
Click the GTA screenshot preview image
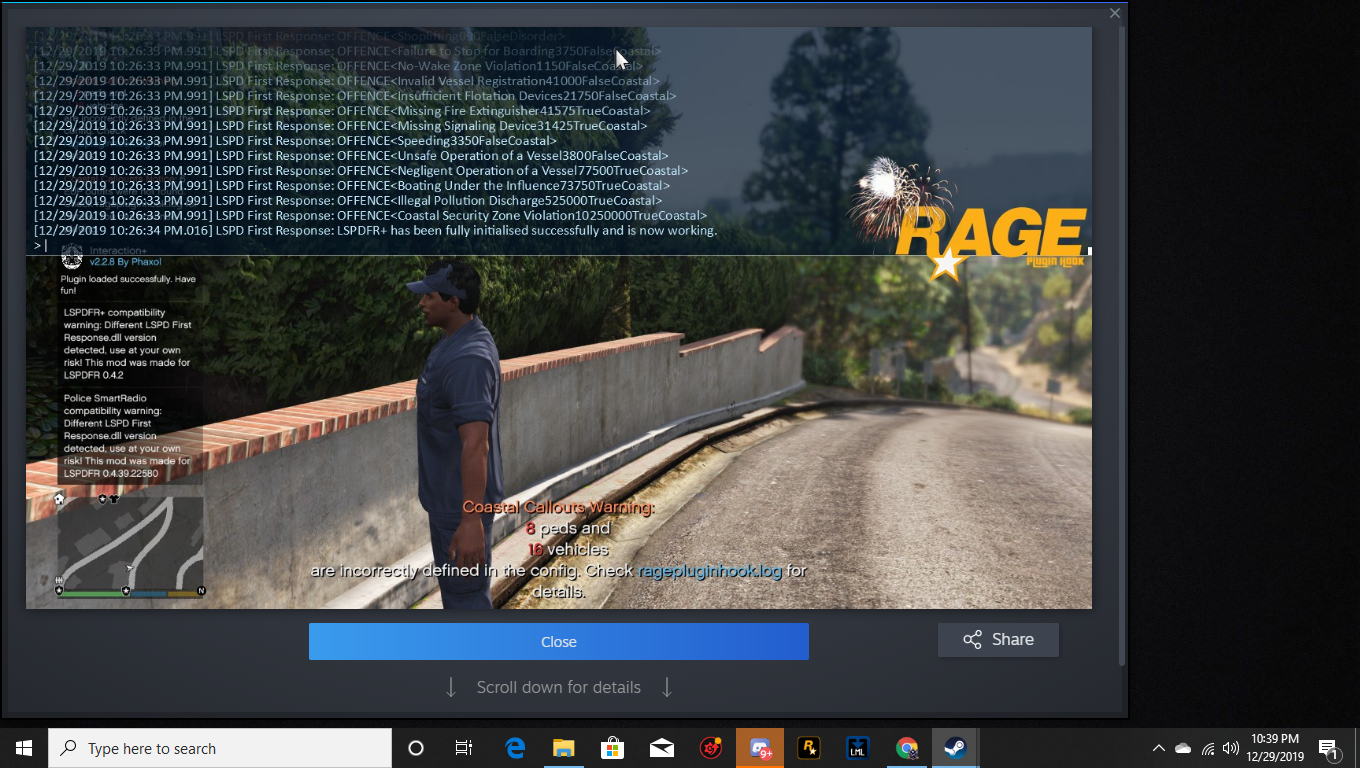(558, 318)
